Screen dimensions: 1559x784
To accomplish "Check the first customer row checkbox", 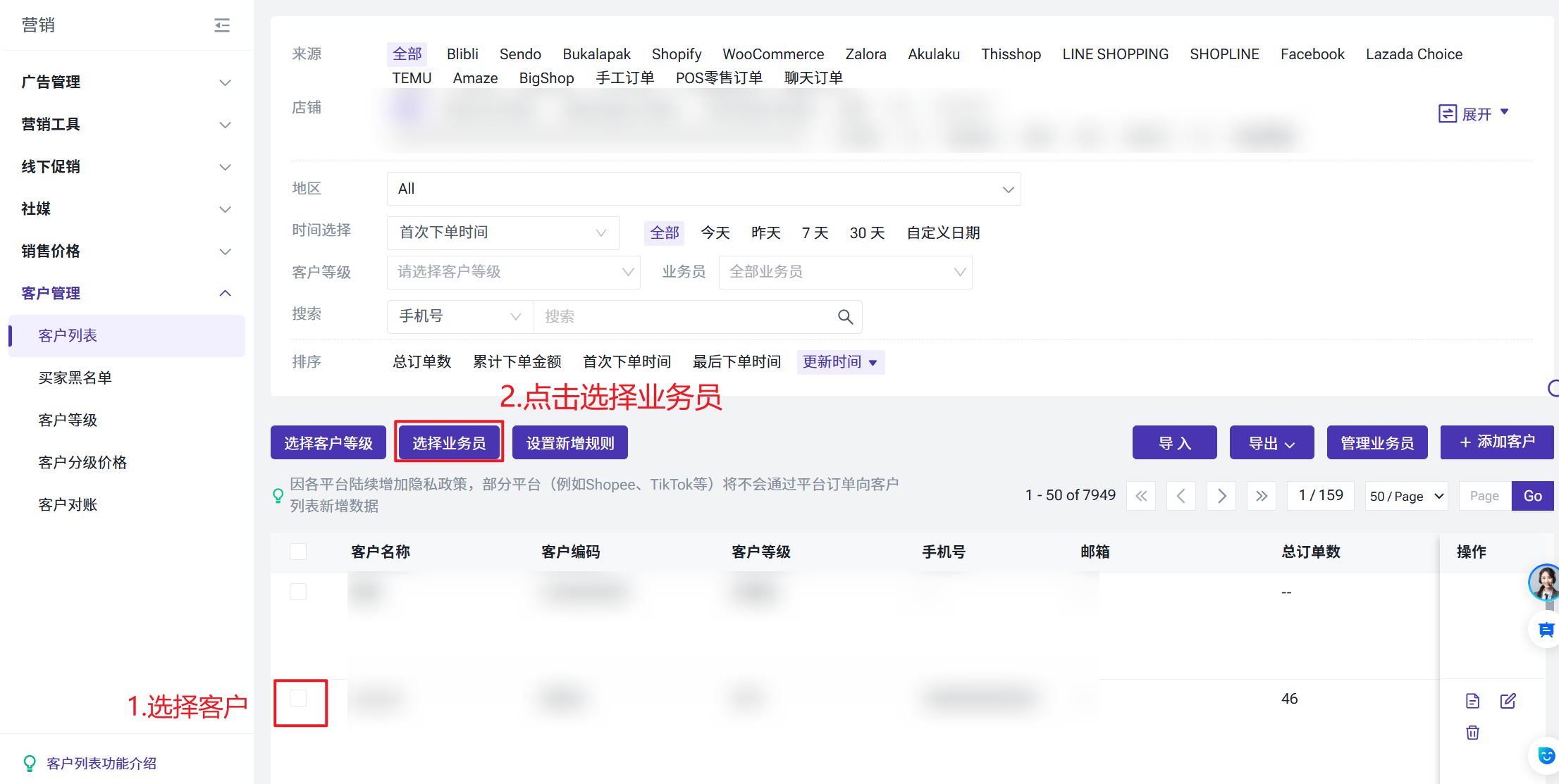I will pyautogui.click(x=298, y=592).
